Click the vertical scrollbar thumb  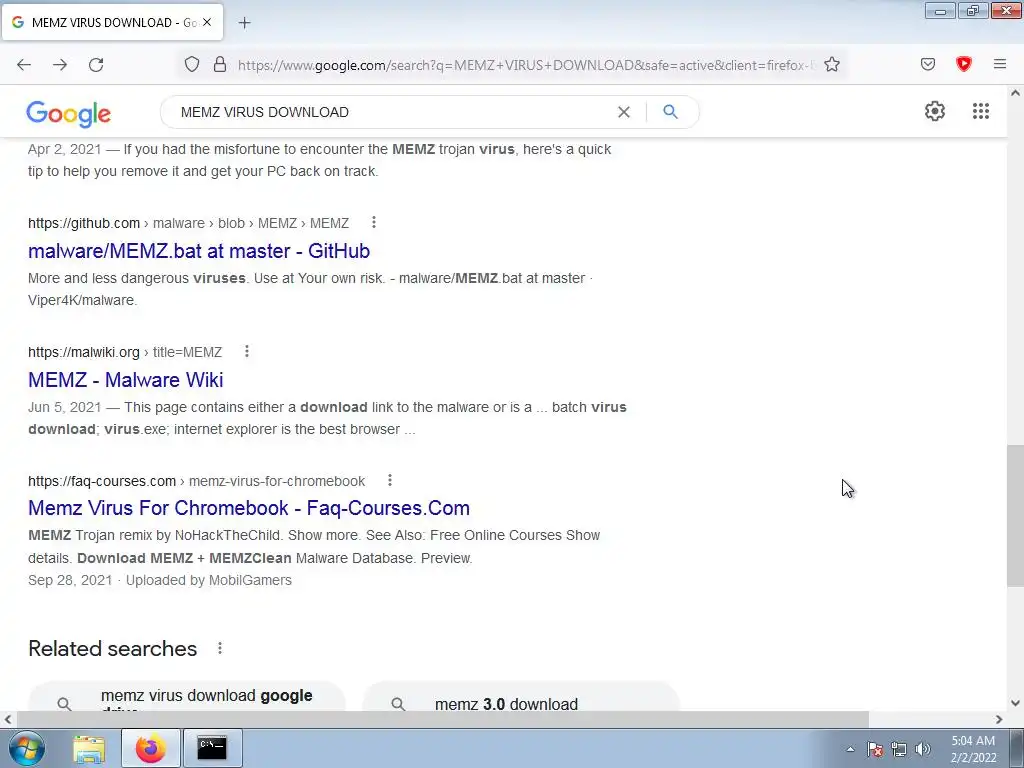click(x=1015, y=516)
